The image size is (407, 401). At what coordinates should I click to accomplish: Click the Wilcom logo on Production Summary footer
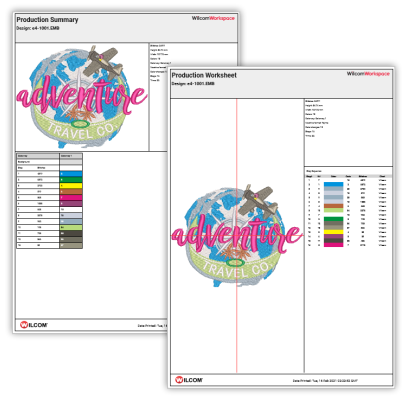click(34, 324)
